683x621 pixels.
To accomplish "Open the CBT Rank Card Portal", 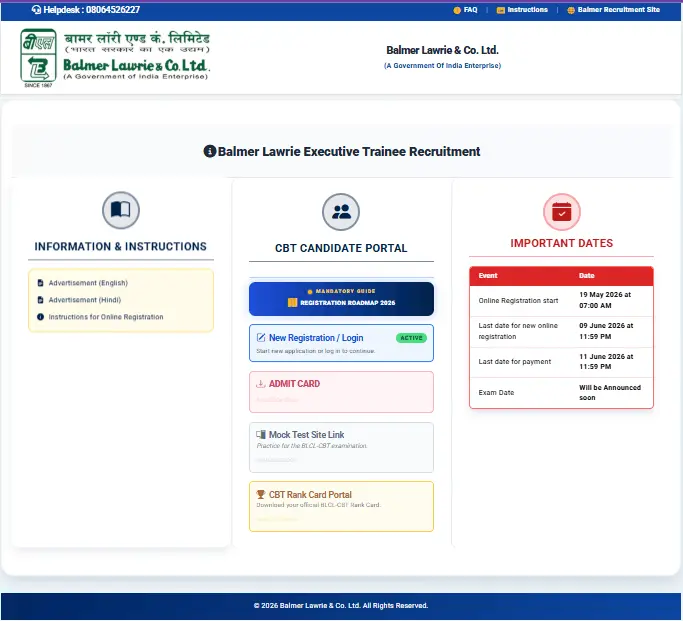I will coord(341,506).
